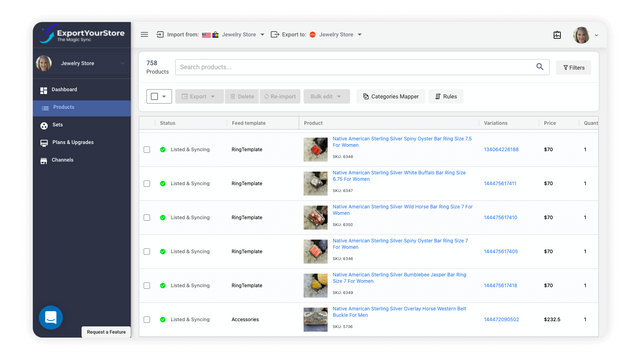Expand the Import from Jewelry Store dropdown
Screen dimensions: 640x360
[262, 35]
